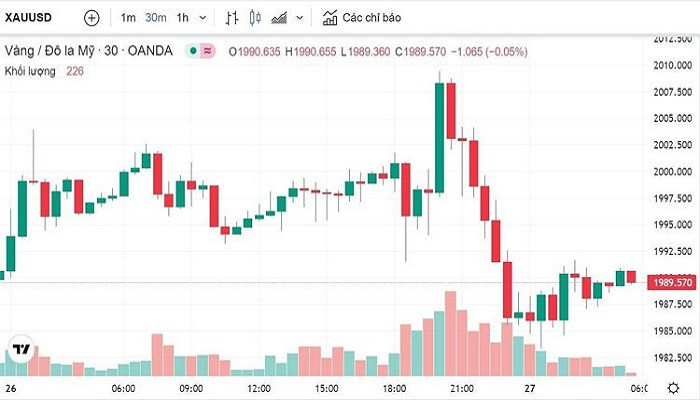Switch to the 1m timeframe
This screenshot has width=700, height=400.
click(128, 18)
